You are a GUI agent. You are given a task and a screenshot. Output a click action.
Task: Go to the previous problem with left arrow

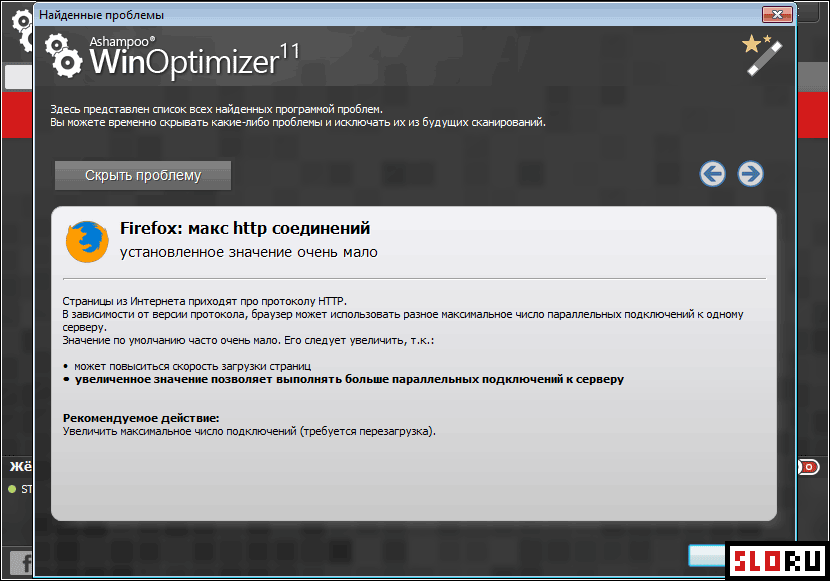(x=712, y=174)
